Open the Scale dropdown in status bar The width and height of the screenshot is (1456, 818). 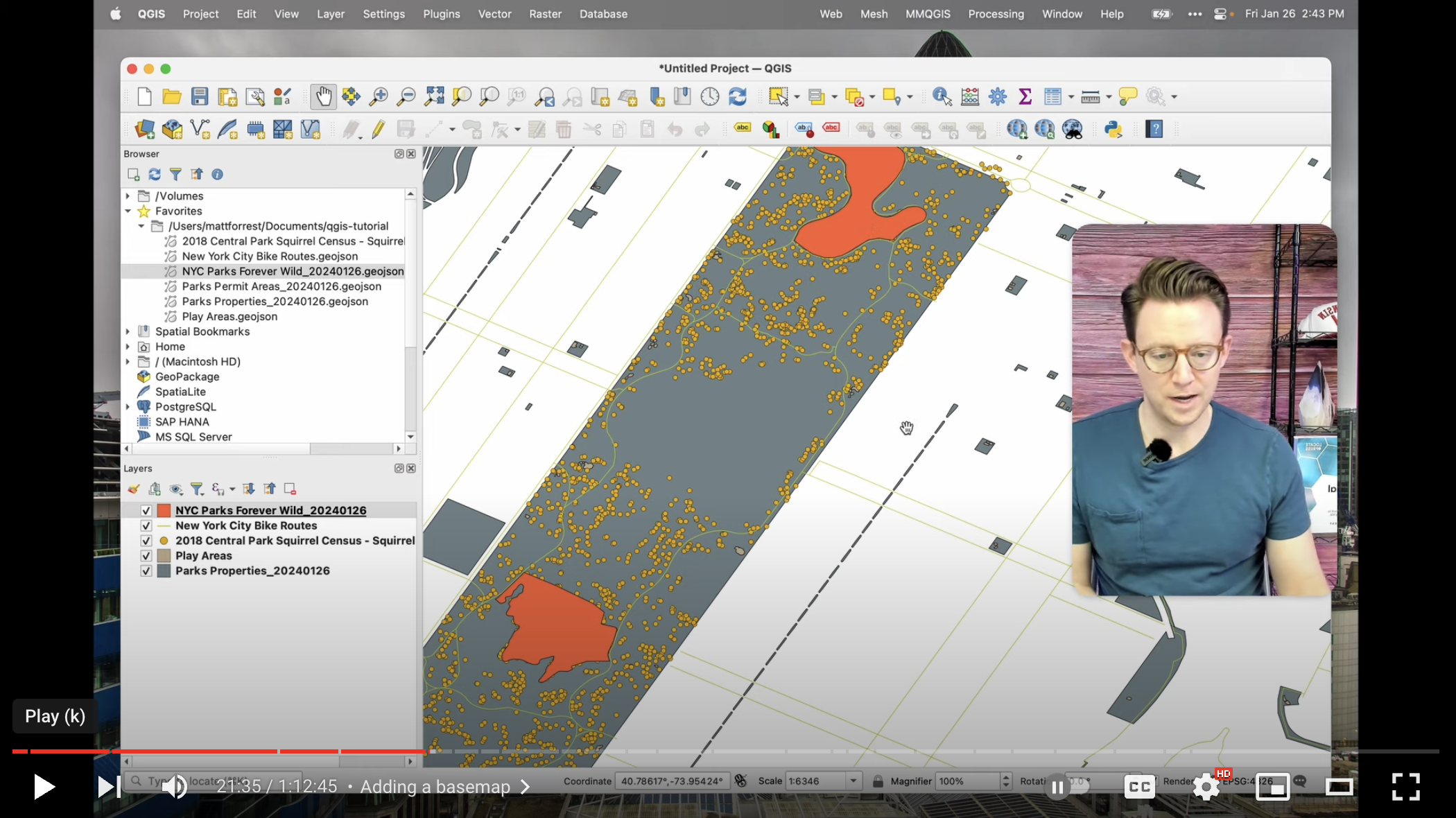[853, 781]
